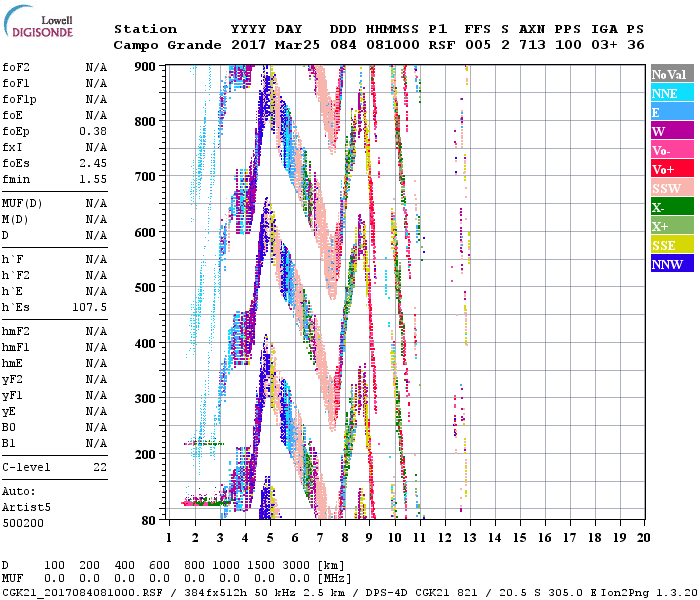Click the 13 MHz frequency axis label

pos(470,538)
